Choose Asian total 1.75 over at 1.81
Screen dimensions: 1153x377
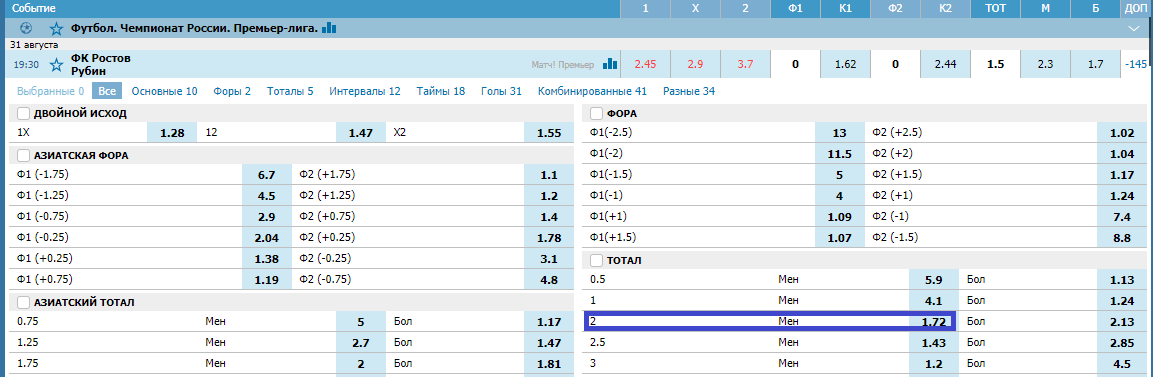click(549, 363)
